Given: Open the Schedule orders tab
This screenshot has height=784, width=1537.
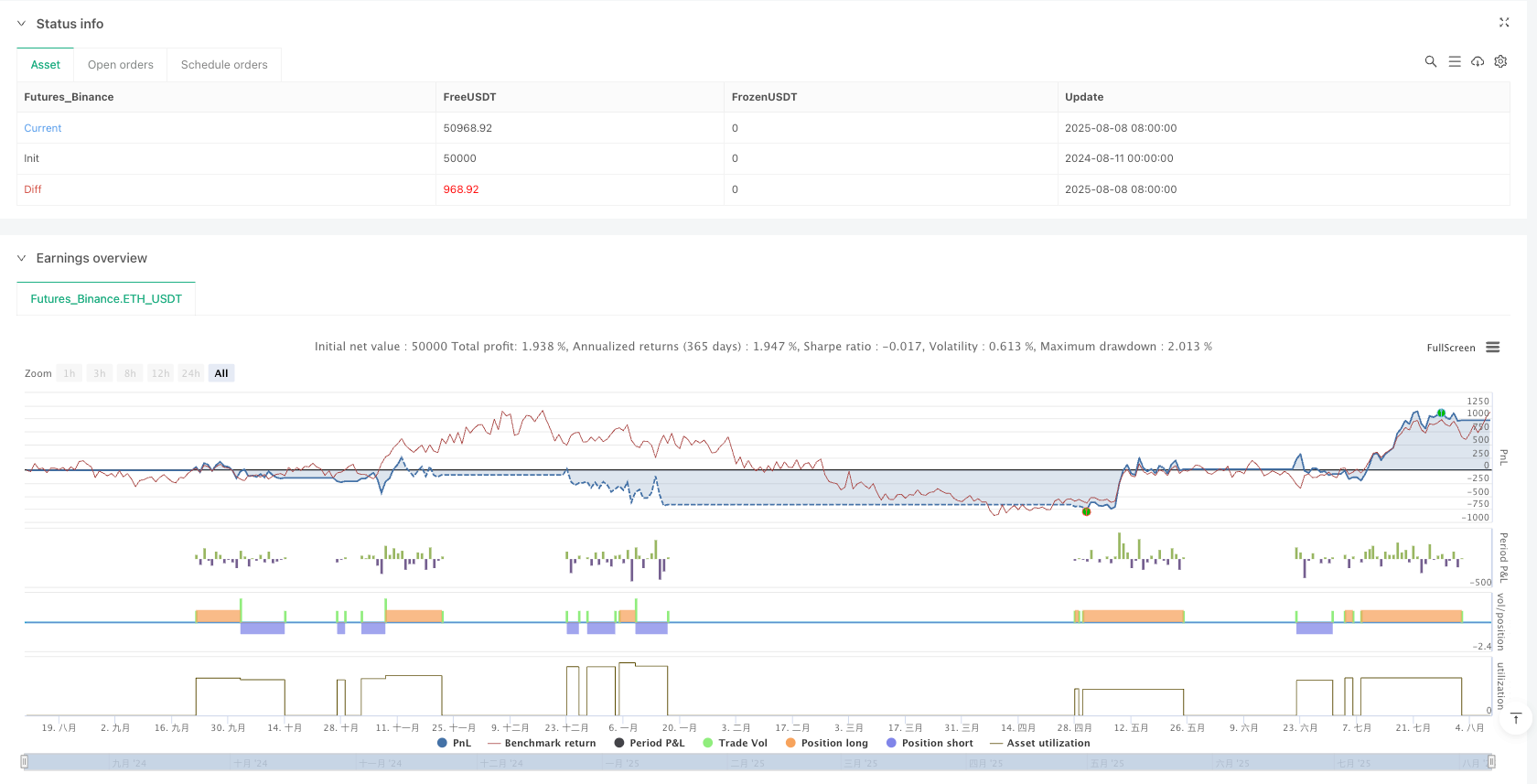Looking at the screenshot, I should 224,65.
